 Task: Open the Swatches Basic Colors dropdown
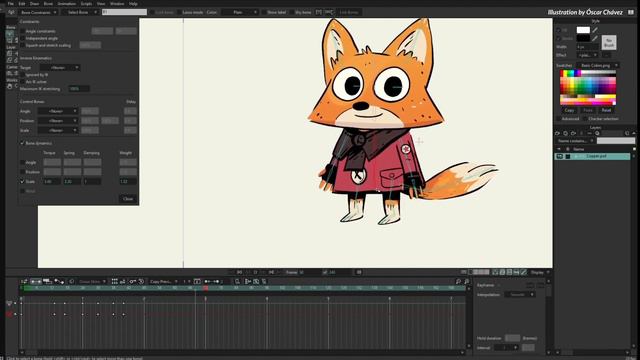coord(598,65)
